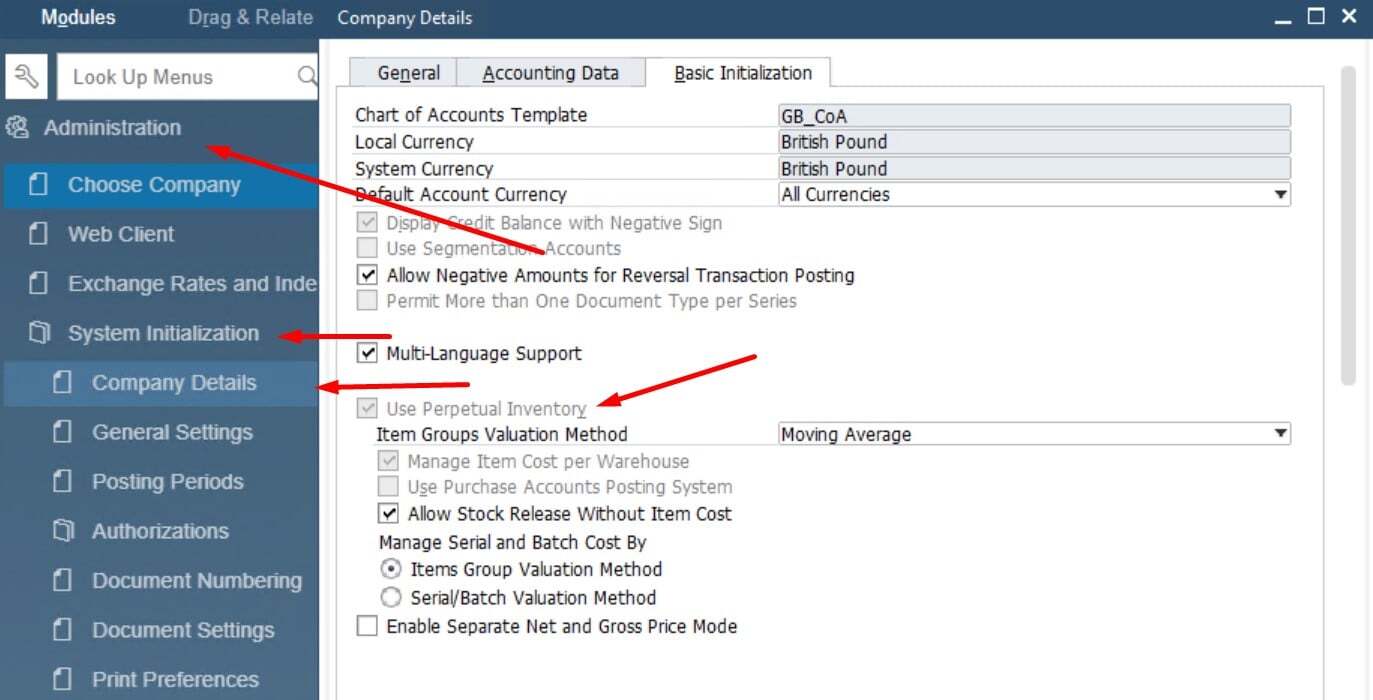
Task: Enable Separate Net and Gross Price Mode
Action: tap(367, 626)
